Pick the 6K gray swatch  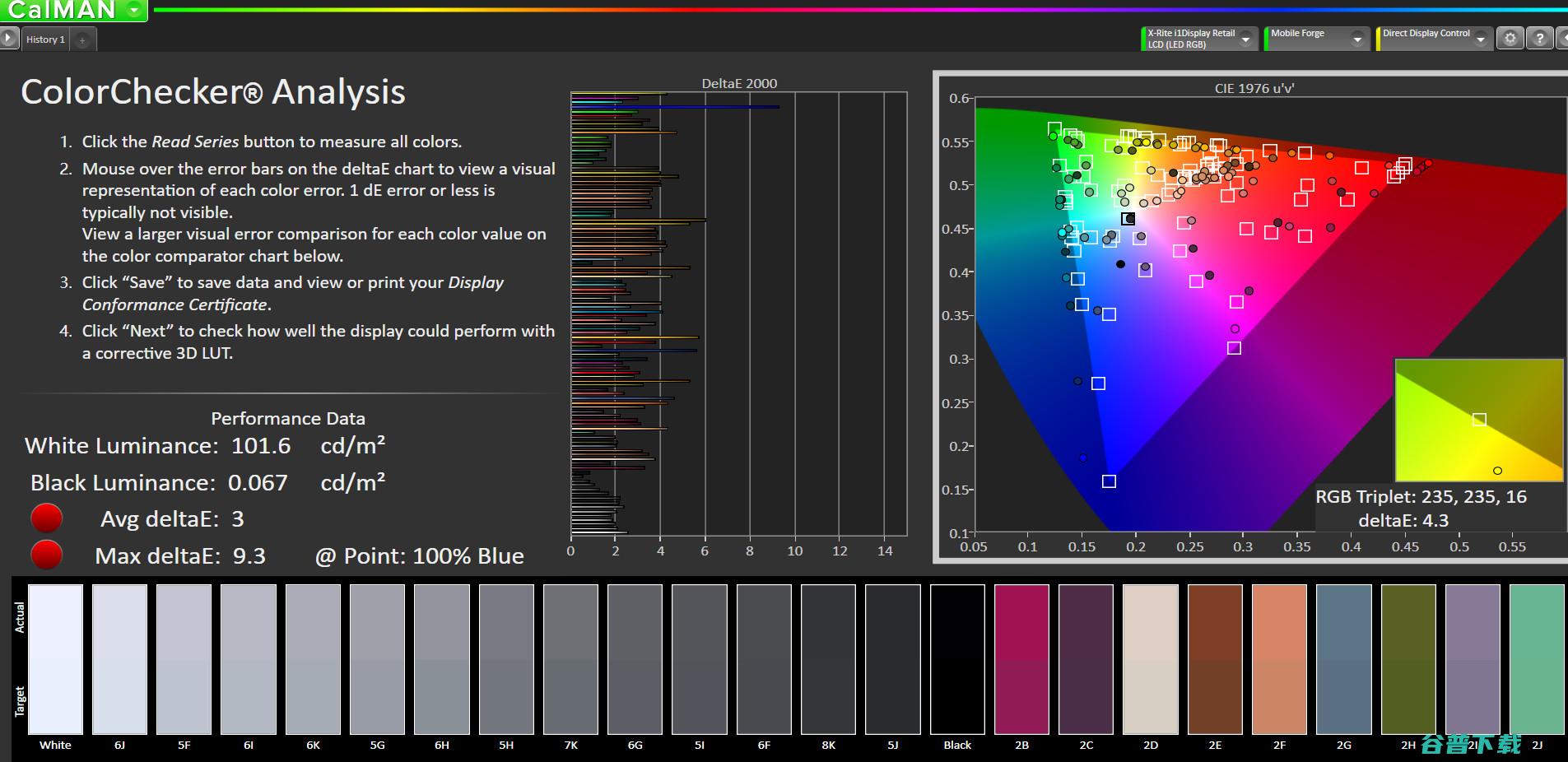[313, 659]
